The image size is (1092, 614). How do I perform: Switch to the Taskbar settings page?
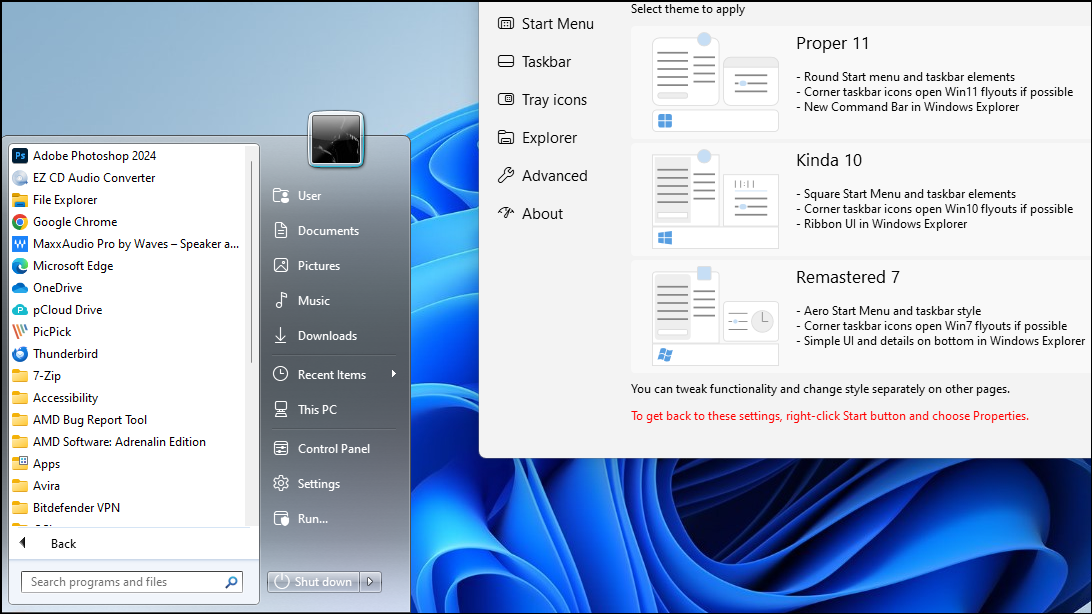tap(535, 62)
